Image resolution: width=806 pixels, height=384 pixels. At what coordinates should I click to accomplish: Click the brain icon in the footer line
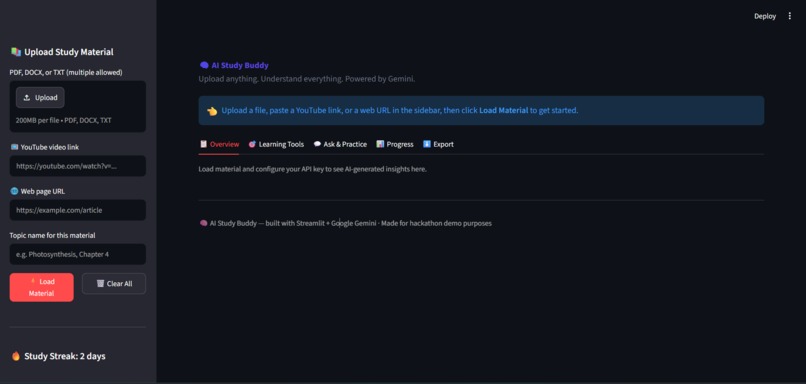point(204,224)
